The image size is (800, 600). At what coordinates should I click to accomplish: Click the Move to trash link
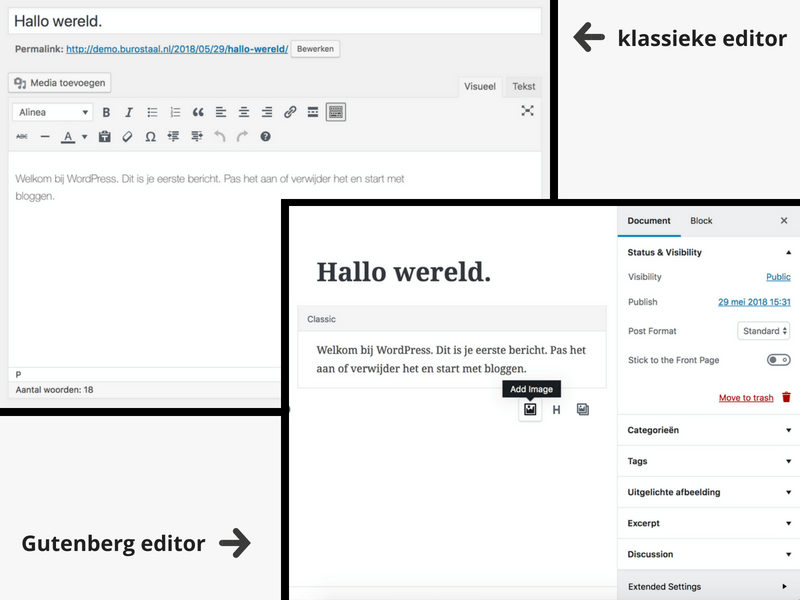point(746,397)
